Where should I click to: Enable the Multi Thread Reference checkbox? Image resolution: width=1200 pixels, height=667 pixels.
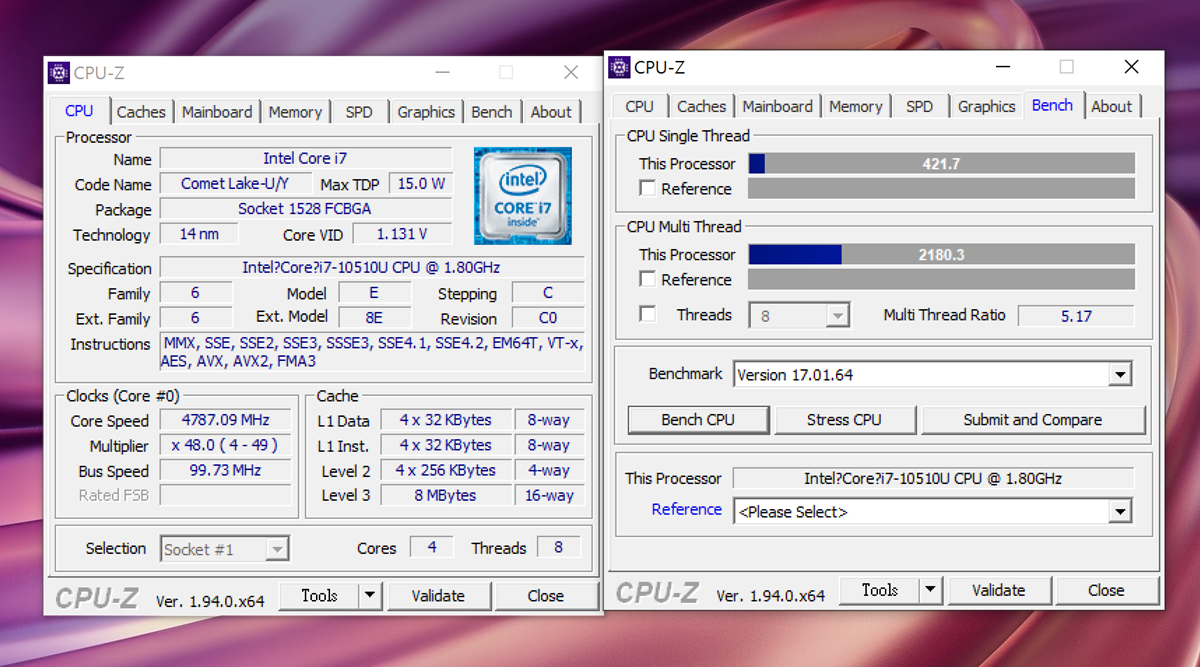click(x=648, y=279)
